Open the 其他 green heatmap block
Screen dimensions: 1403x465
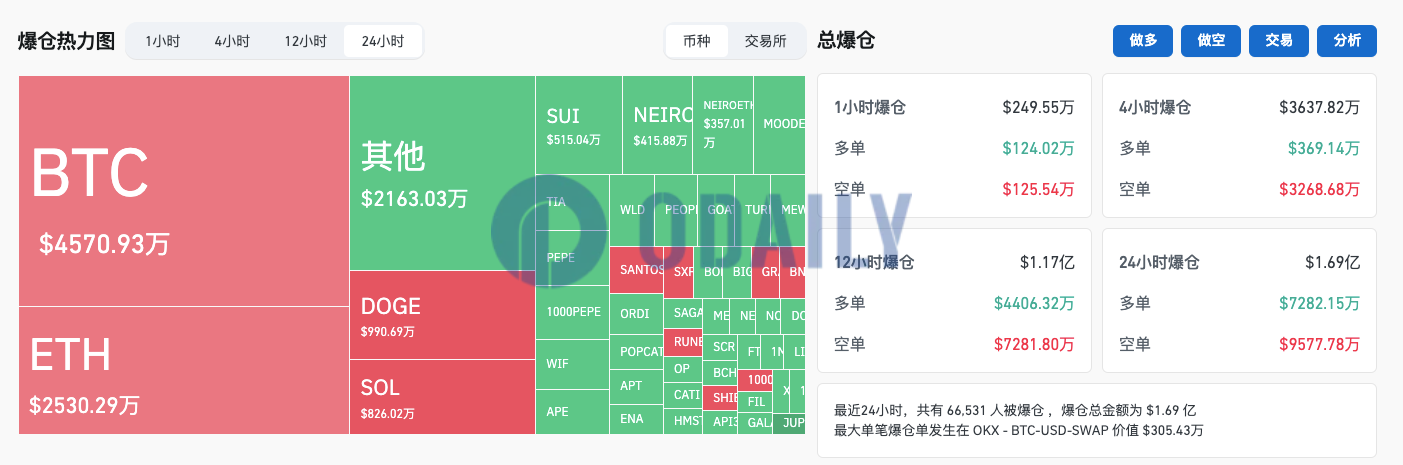[x=441, y=173]
